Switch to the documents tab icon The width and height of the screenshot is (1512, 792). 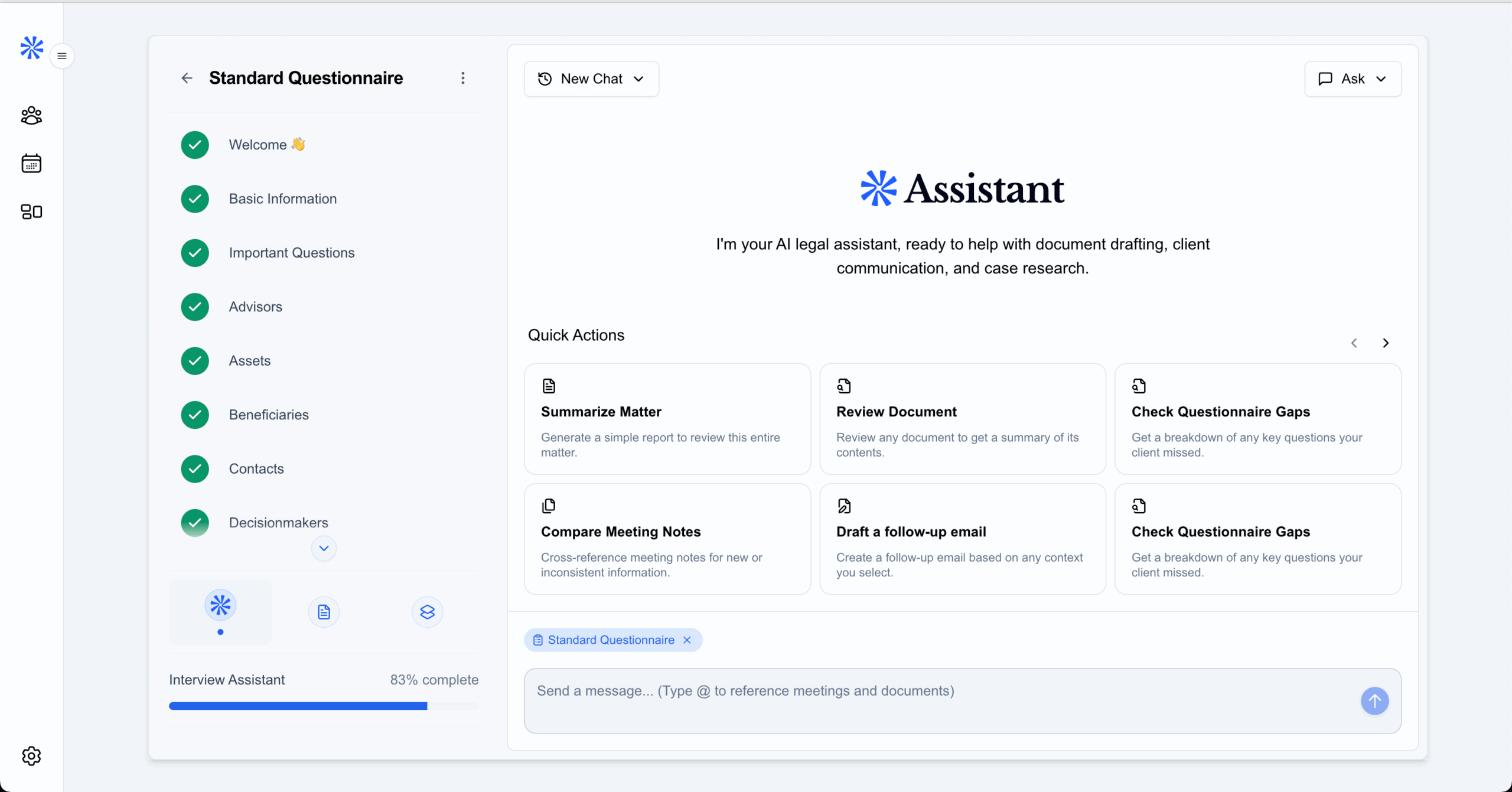click(324, 612)
